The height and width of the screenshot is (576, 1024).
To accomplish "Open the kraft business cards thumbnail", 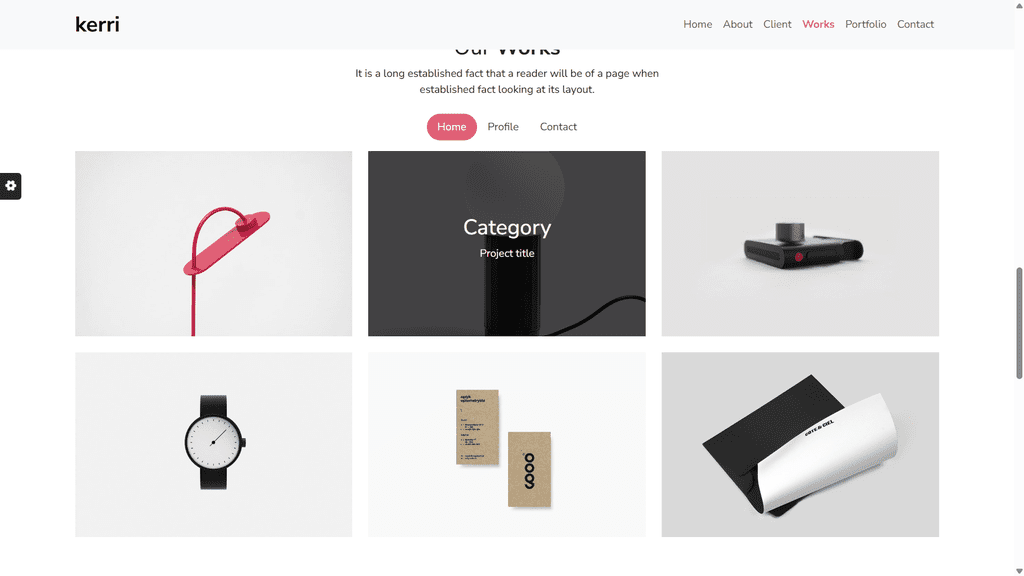I will click(507, 445).
